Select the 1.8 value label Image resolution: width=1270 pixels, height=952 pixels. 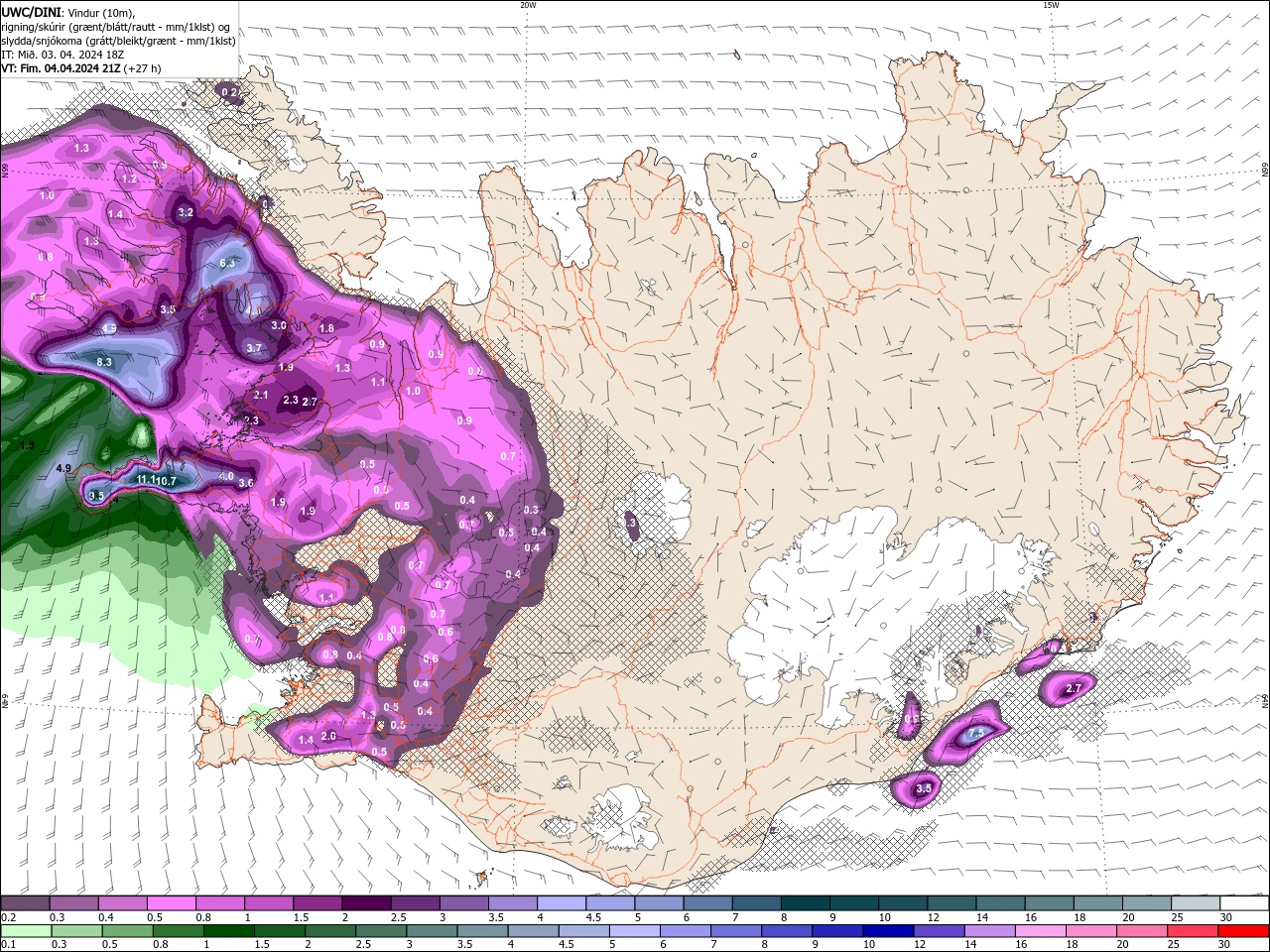click(326, 328)
